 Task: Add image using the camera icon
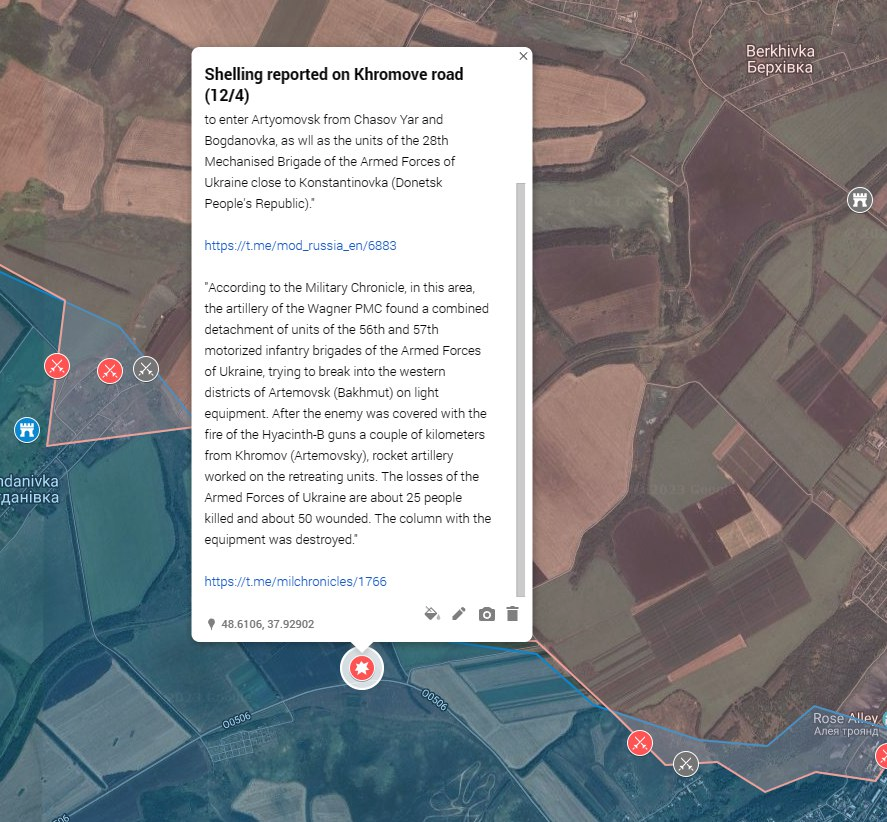click(x=486, y=614)
